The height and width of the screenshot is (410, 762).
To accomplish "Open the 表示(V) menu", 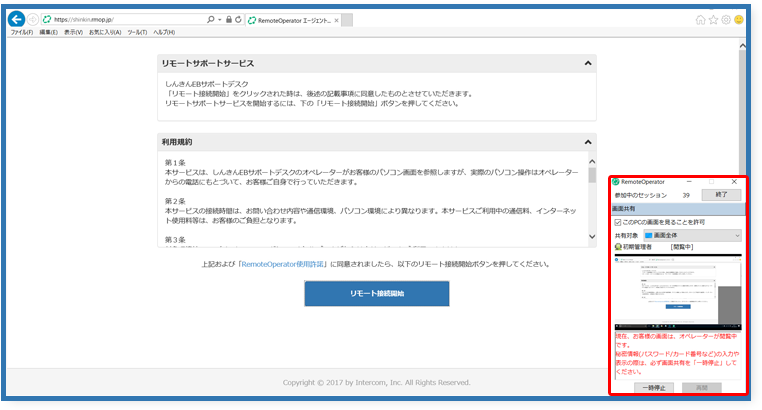I will [x=73, y=32].
